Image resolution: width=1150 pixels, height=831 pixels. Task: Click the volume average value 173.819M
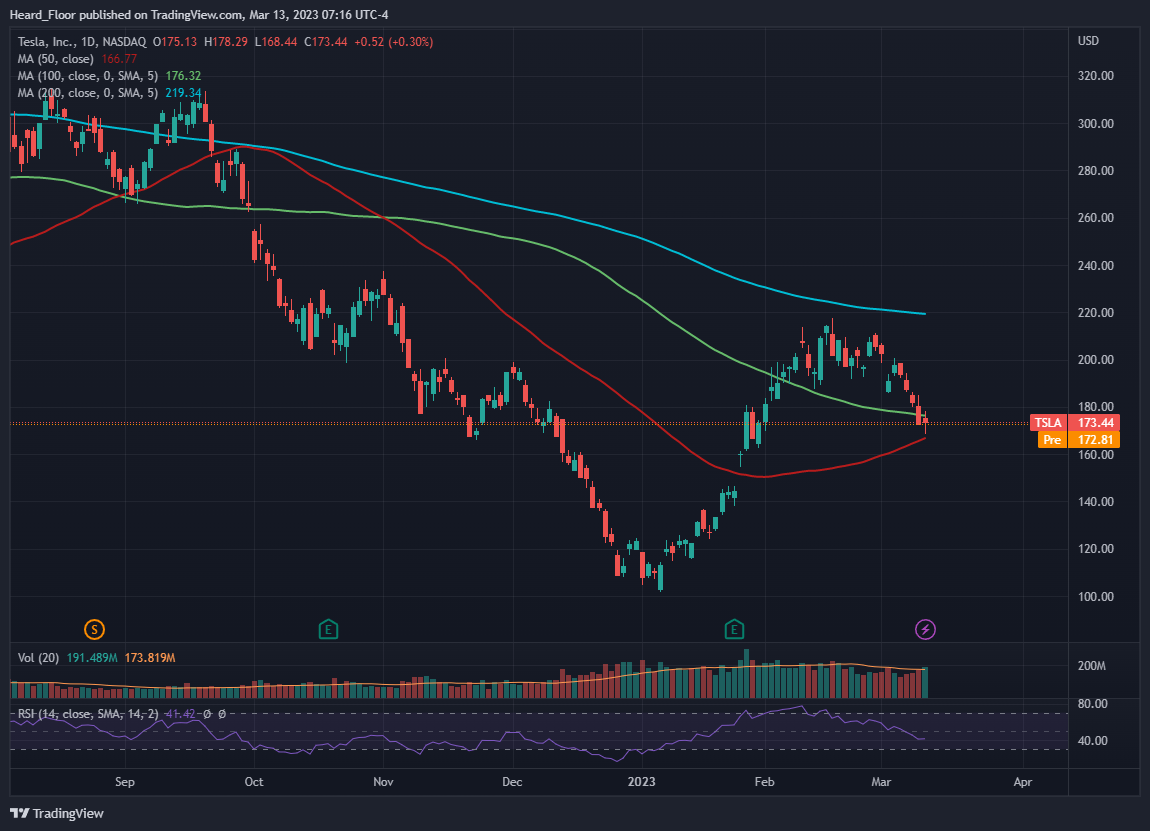pos(150,658)
